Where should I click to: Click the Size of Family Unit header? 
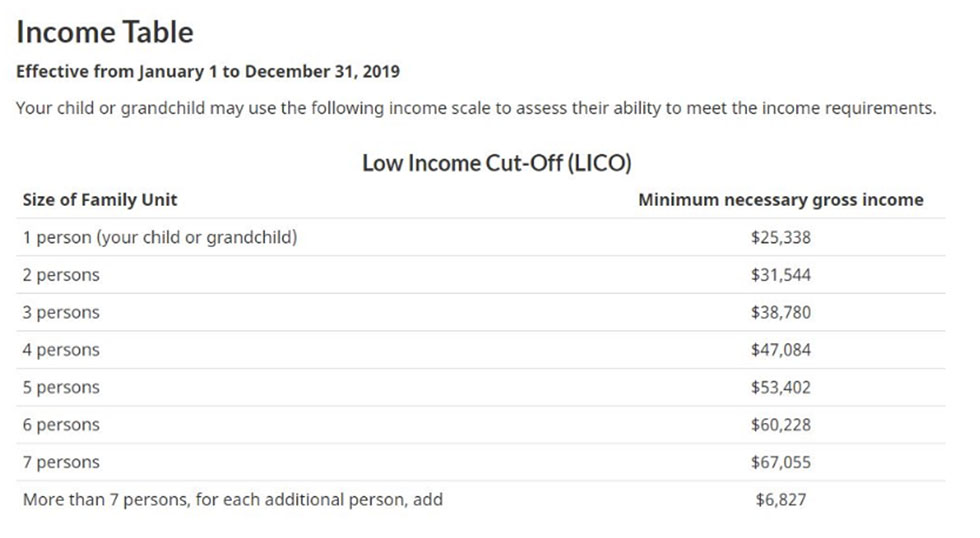[x=100, y=200]
